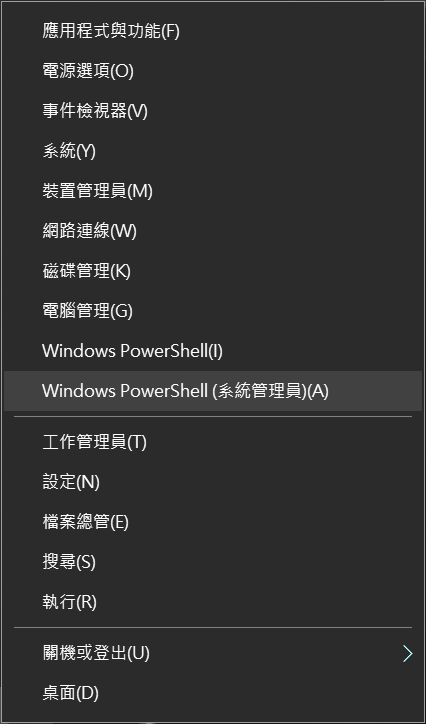426x724 pixels.
Task: Open 工作管理員(T)
Action: point(213,442)
